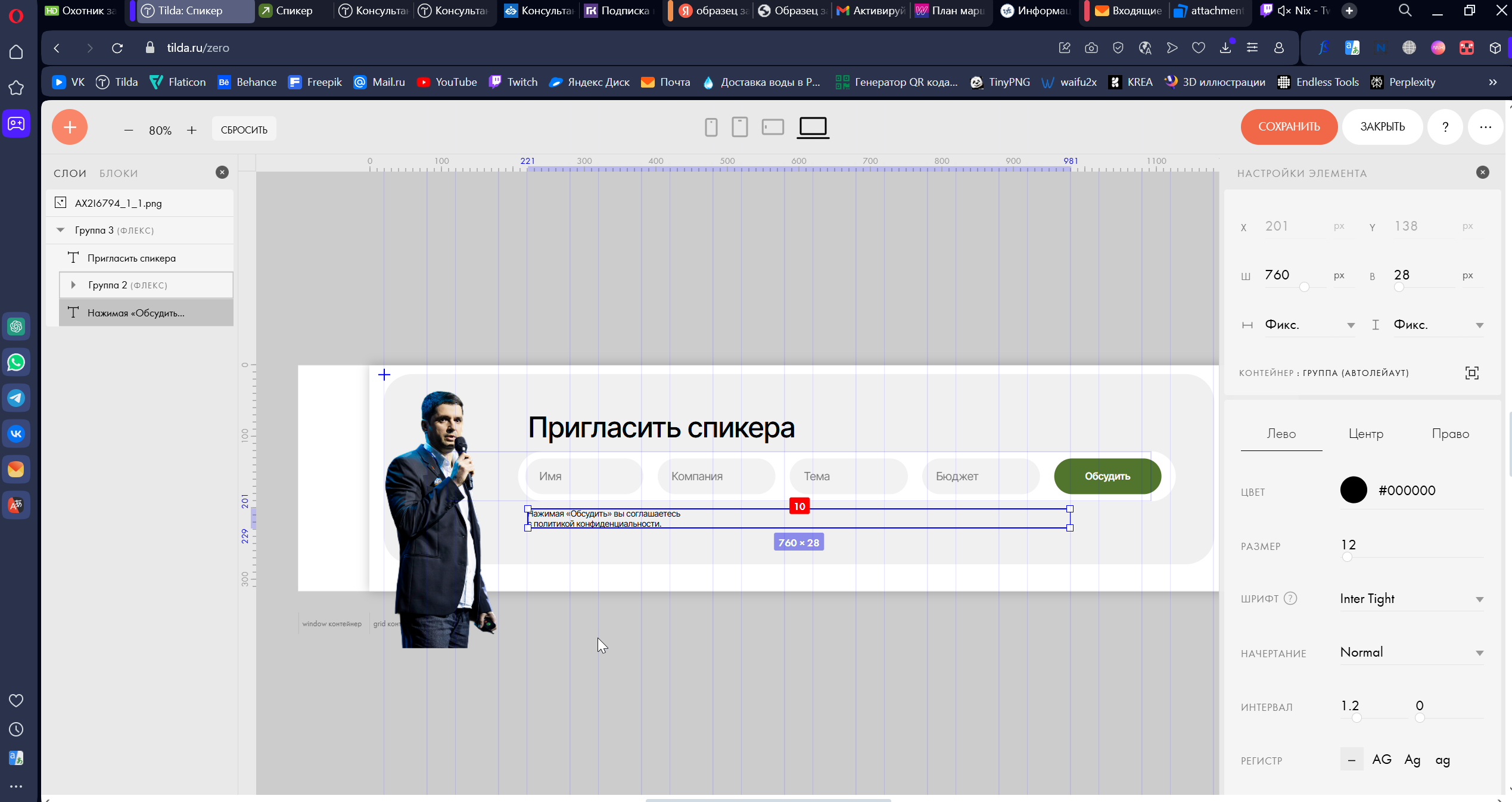
Task: Set register to lowercase ag
Action: [x=1442, y=760]
